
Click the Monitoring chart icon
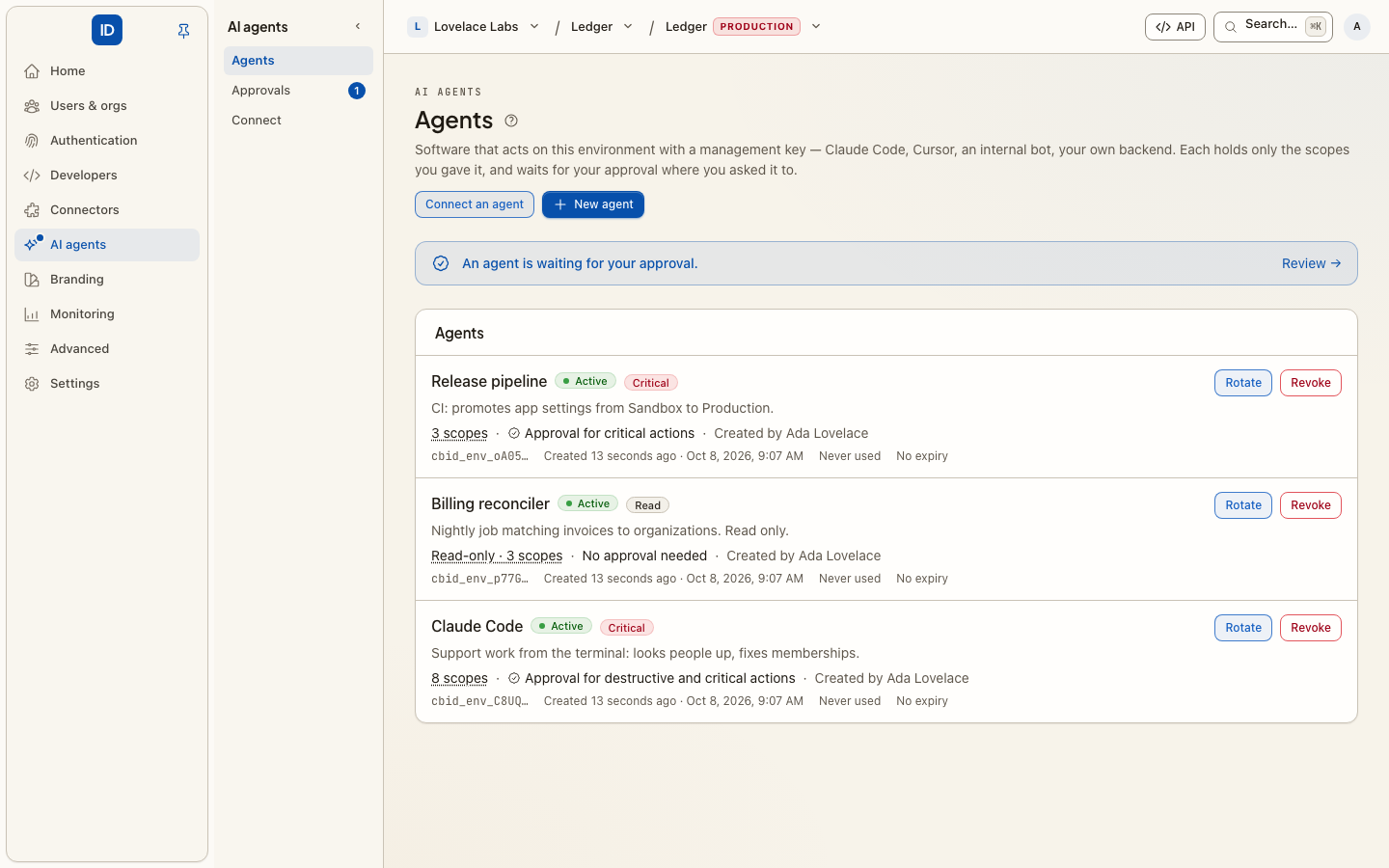click(x=32, y=314)
